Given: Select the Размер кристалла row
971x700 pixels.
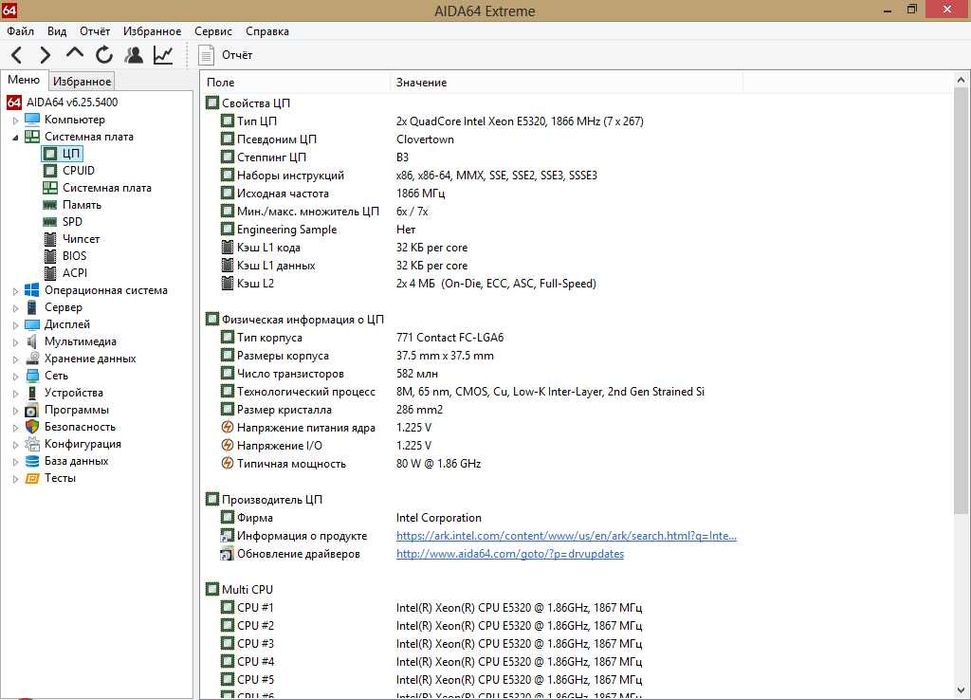Looking at the screenshot, I should [576, 409].
